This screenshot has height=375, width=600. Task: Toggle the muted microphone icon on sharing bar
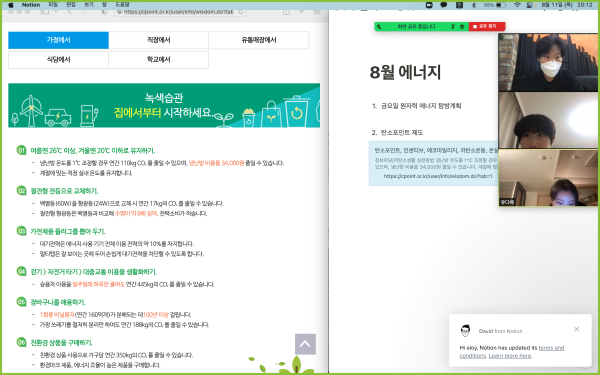pyautogui.click(x=453, y=27)
